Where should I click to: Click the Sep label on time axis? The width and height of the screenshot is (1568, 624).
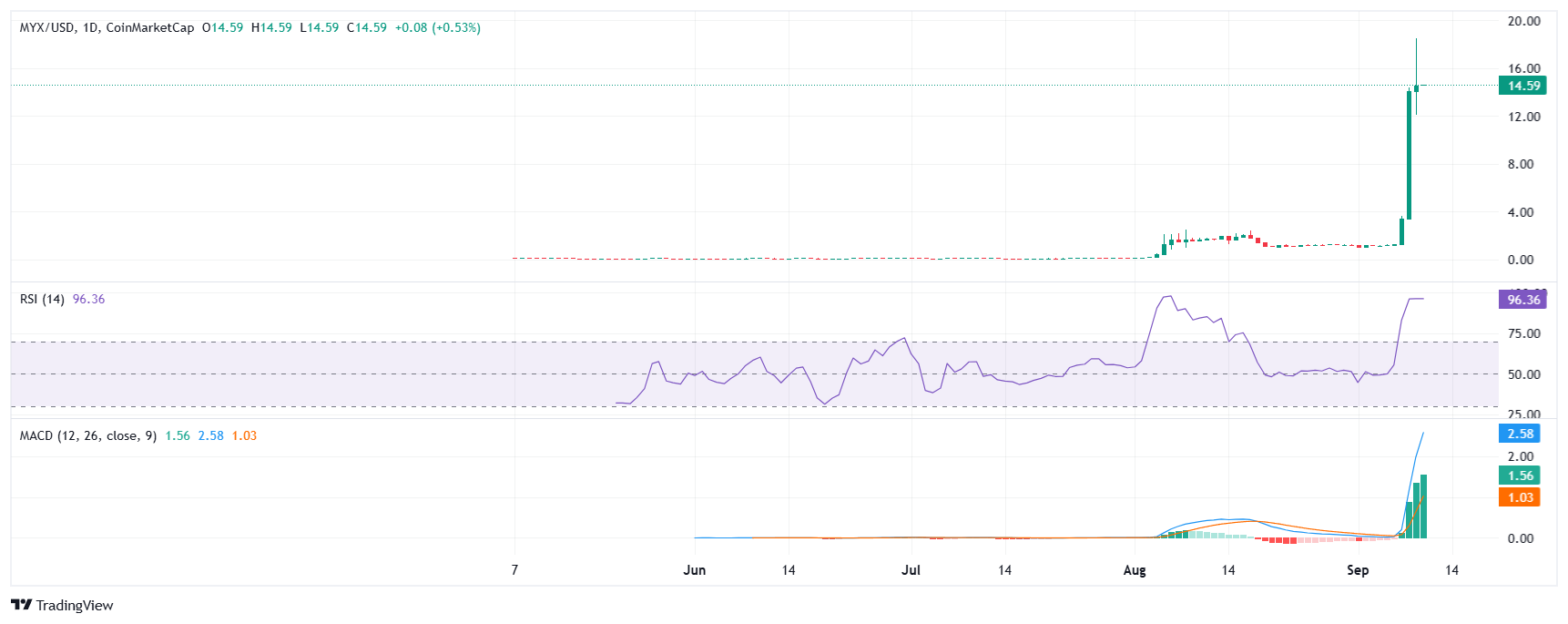pos(1358,570)
